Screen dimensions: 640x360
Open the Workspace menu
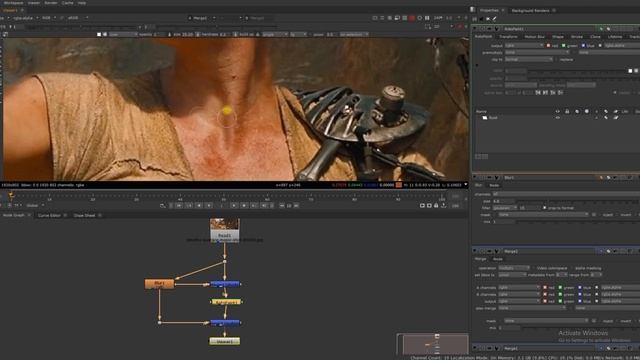[13, 2]
